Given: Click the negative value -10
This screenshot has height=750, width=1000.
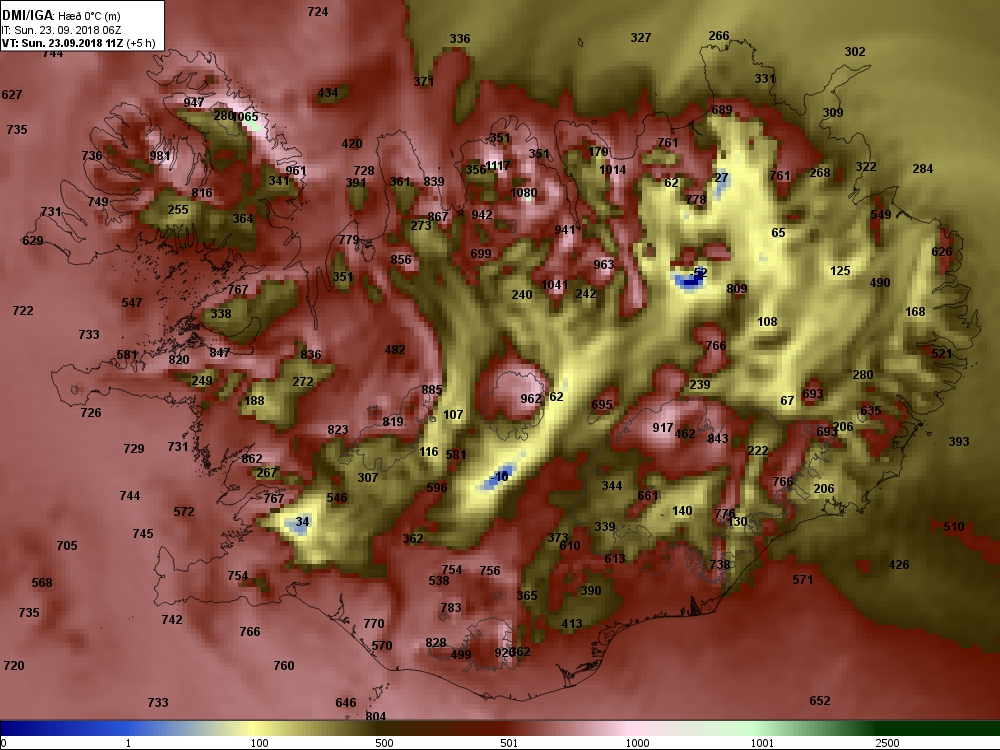Looking at the screenshot, I should 500,476.
